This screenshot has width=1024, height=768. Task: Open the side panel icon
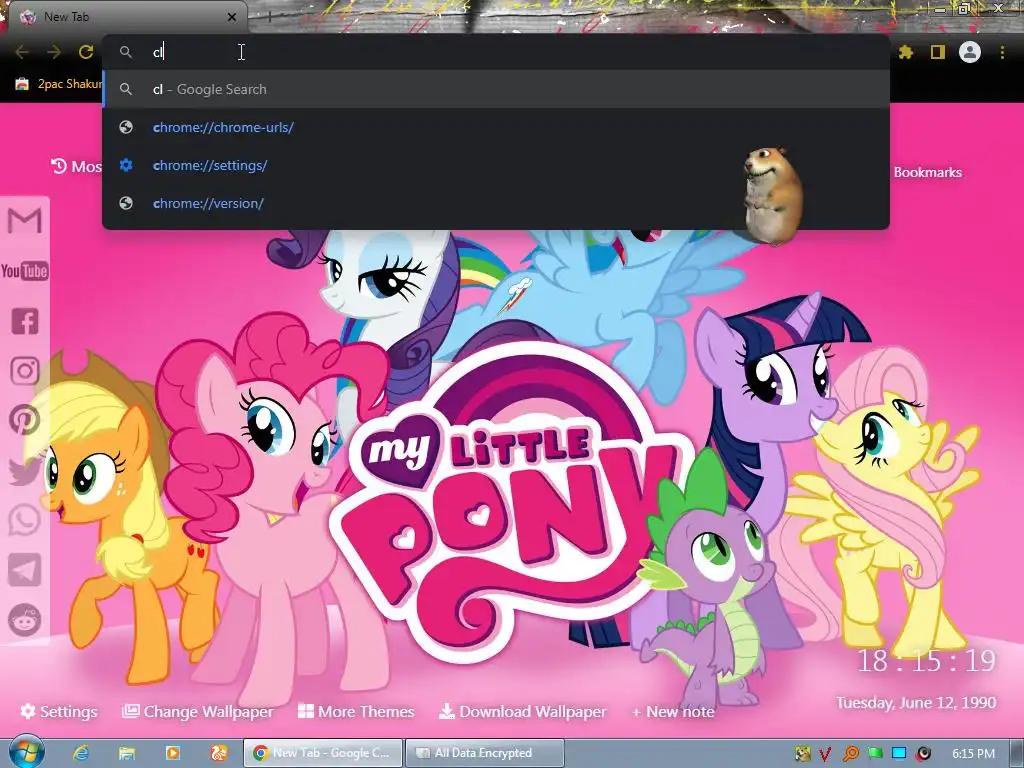pos(938,52)
